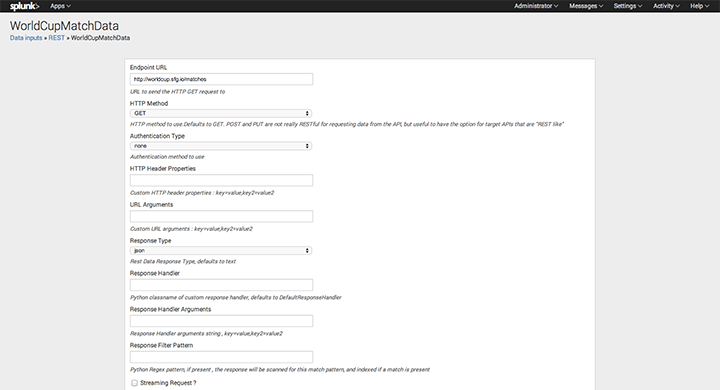
Task: Click the Splunk logo
Action: click(25, 6)
